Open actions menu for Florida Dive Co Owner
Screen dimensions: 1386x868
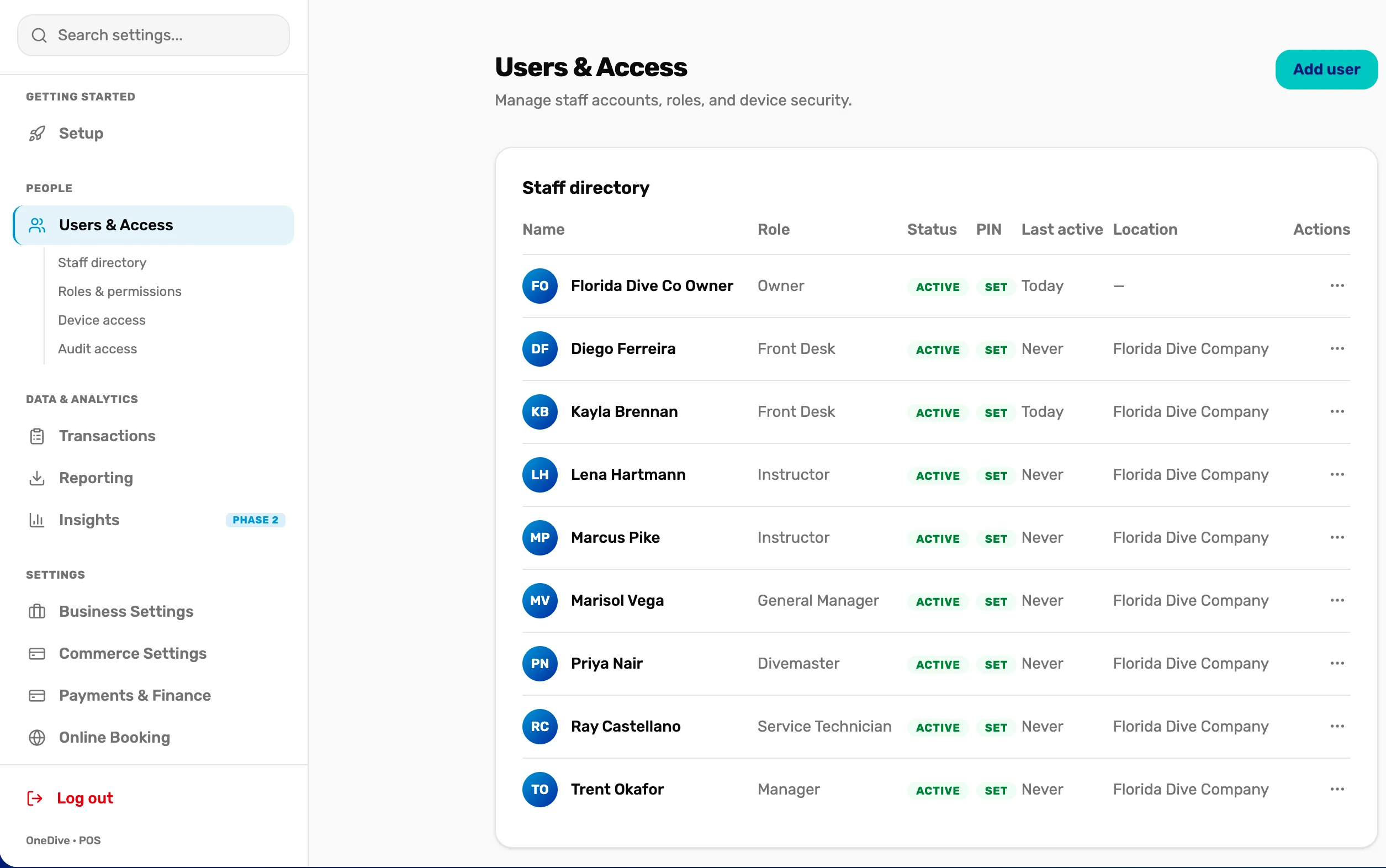click(x=1337, y=286)
